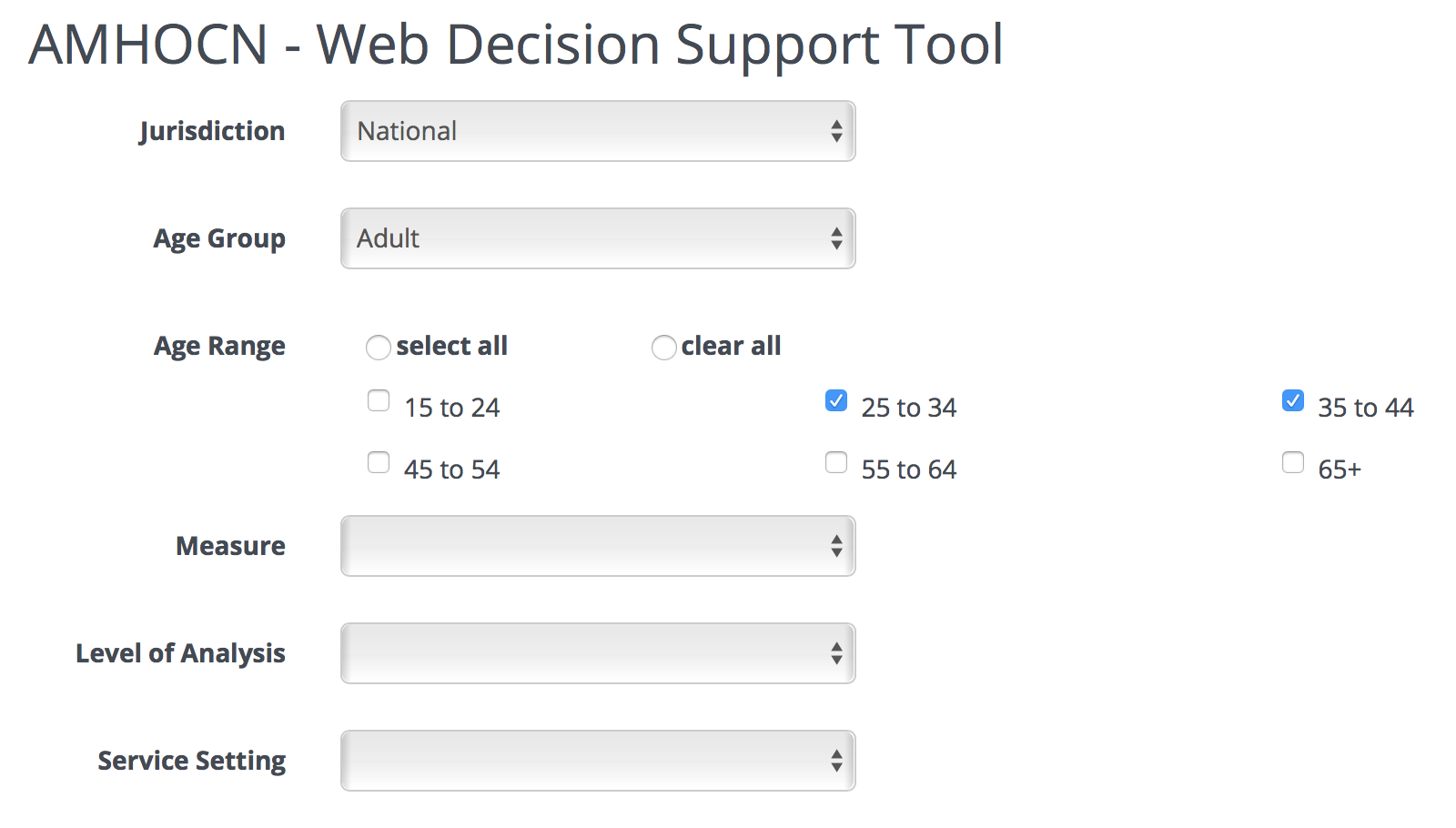The image size is (1456, 828).
Task: Click the AMHOCN Web Decision Support Tool heading
Action: [515, 44]
